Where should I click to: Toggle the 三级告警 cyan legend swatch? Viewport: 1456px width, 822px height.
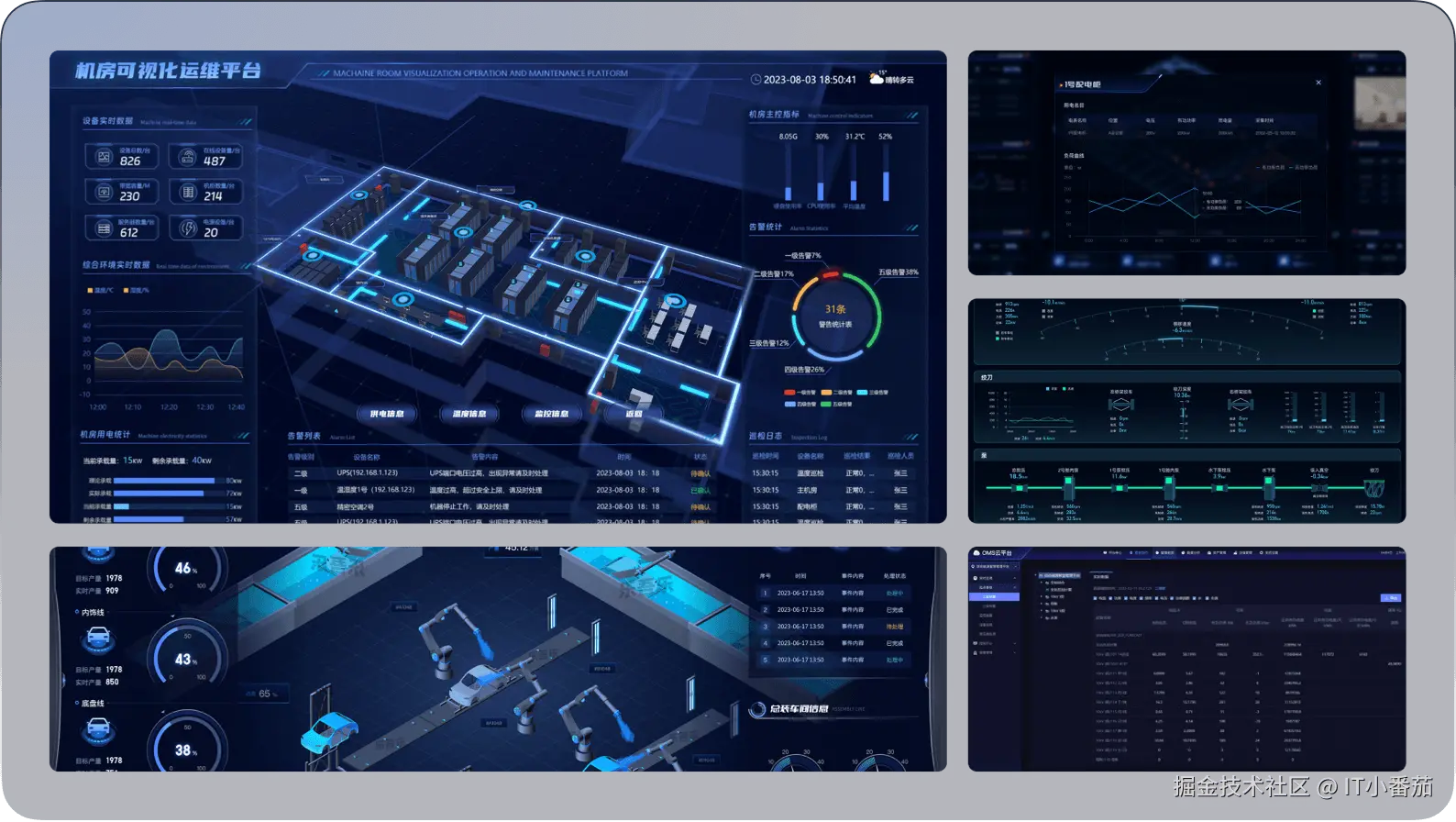tap(862, 393)
